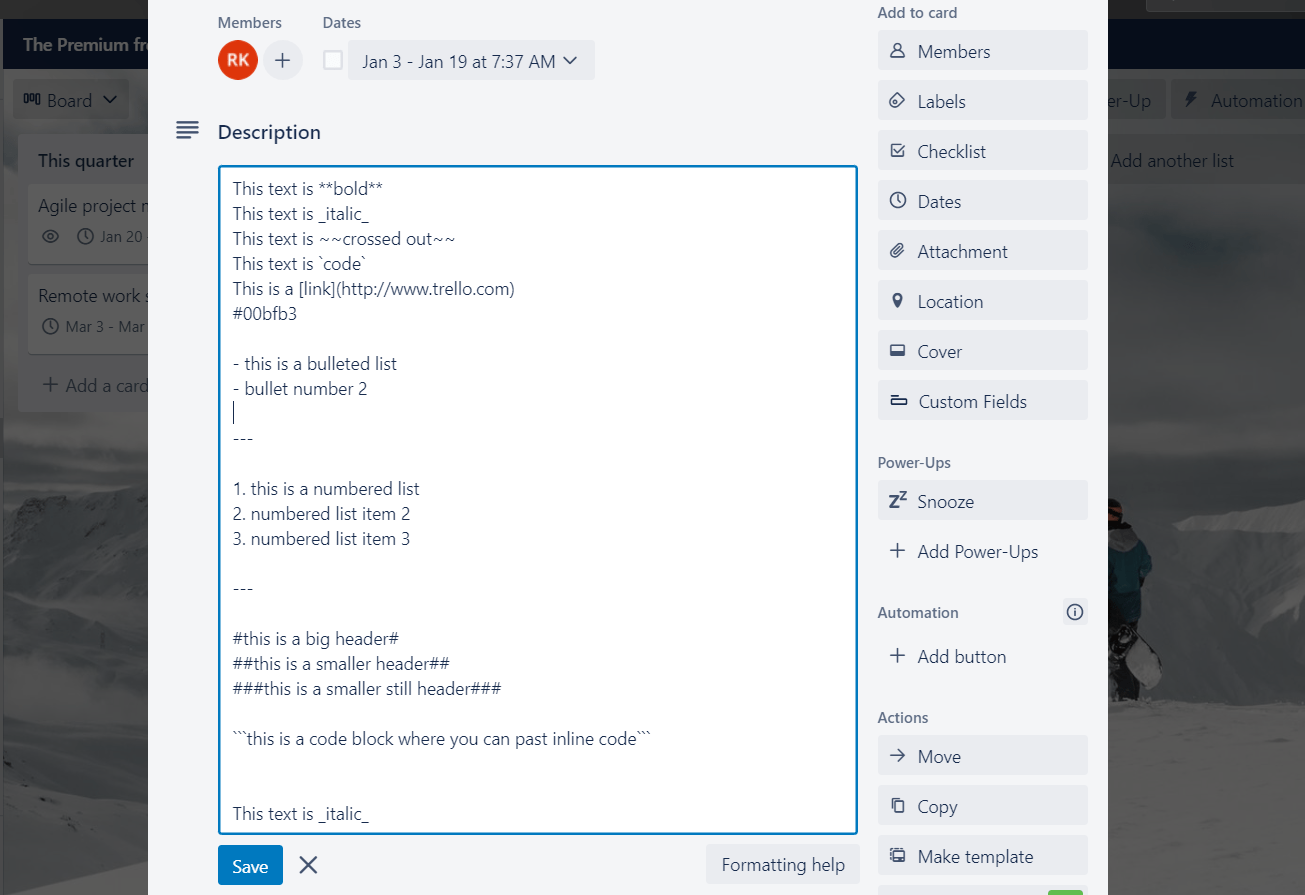Viewport: 1305px width, 895px height.
Task: Open Custom Fields
Action: [982, 401]
